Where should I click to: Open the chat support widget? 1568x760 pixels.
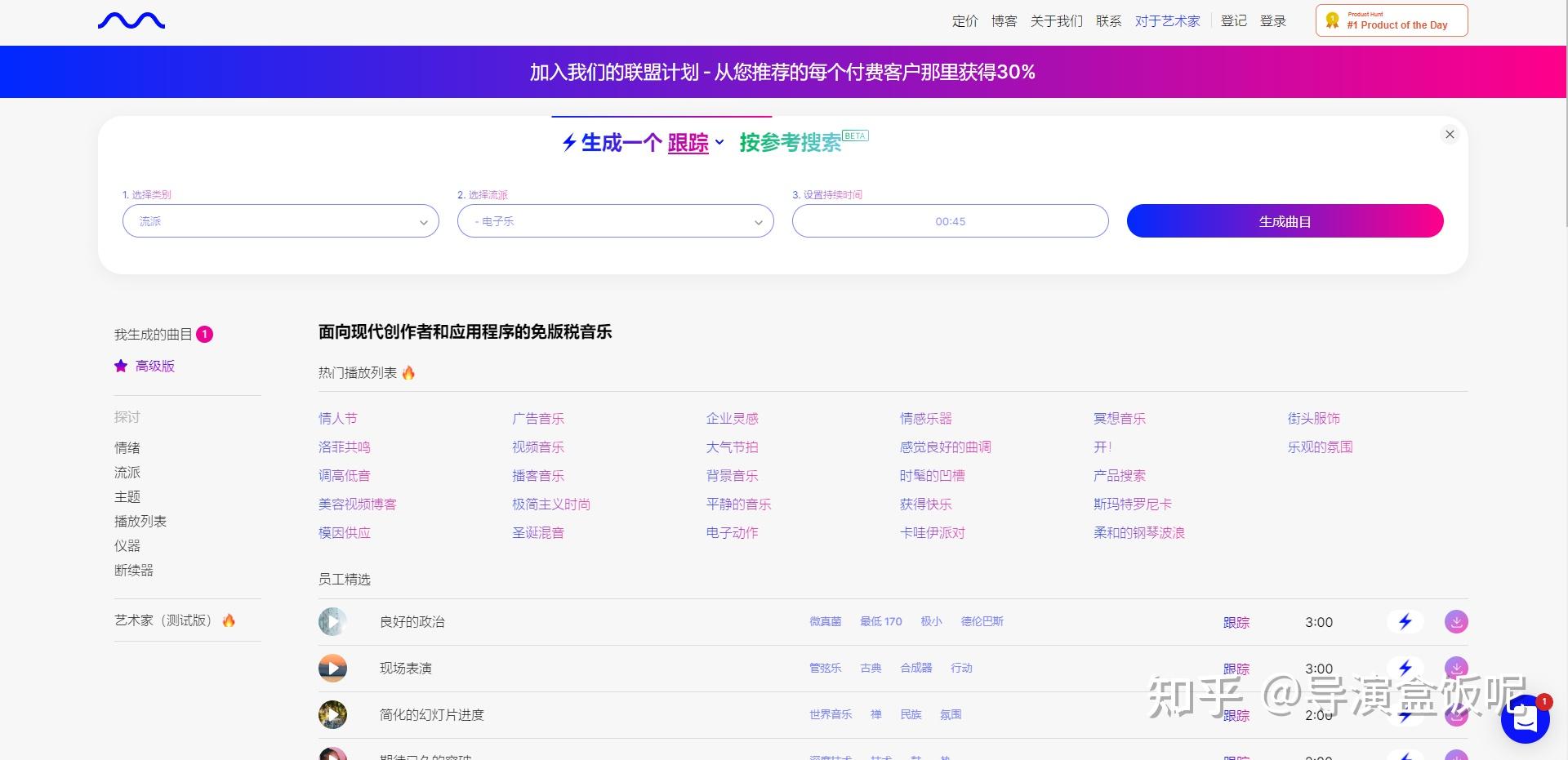[1524, 719]
